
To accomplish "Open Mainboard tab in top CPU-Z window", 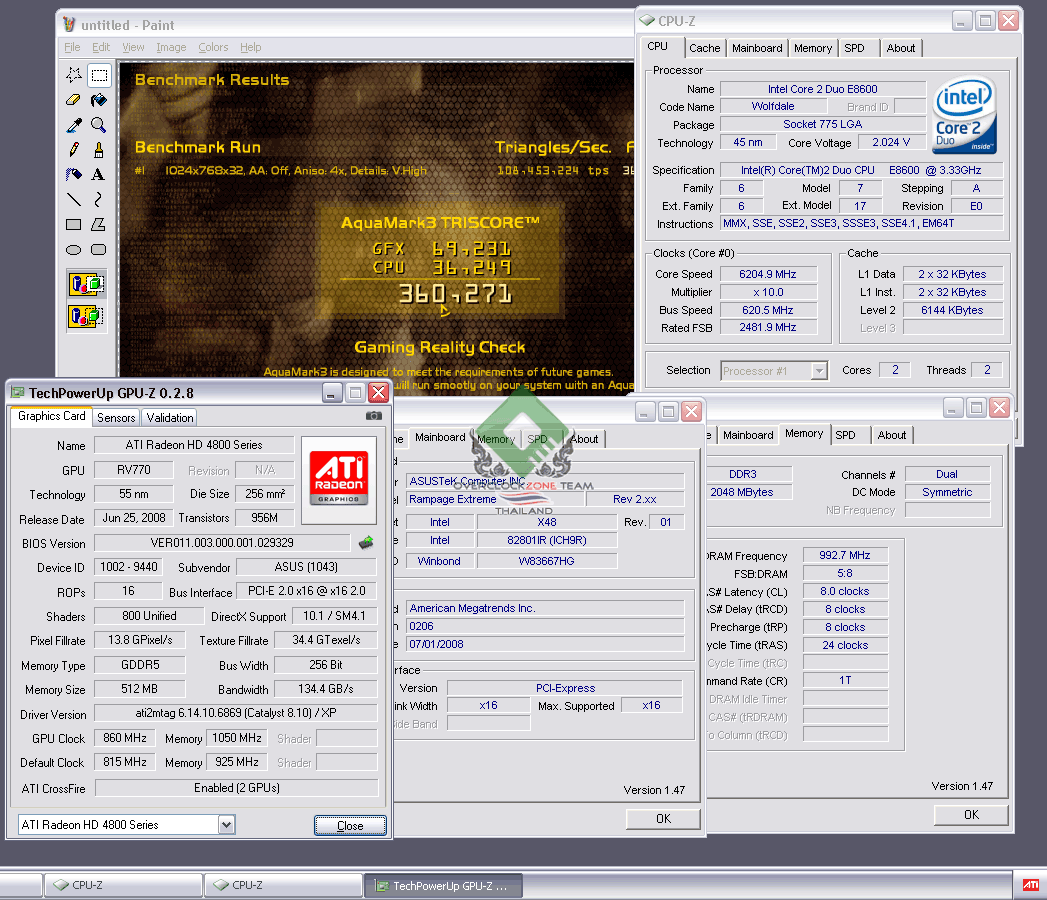I will [x=757, y=48].
